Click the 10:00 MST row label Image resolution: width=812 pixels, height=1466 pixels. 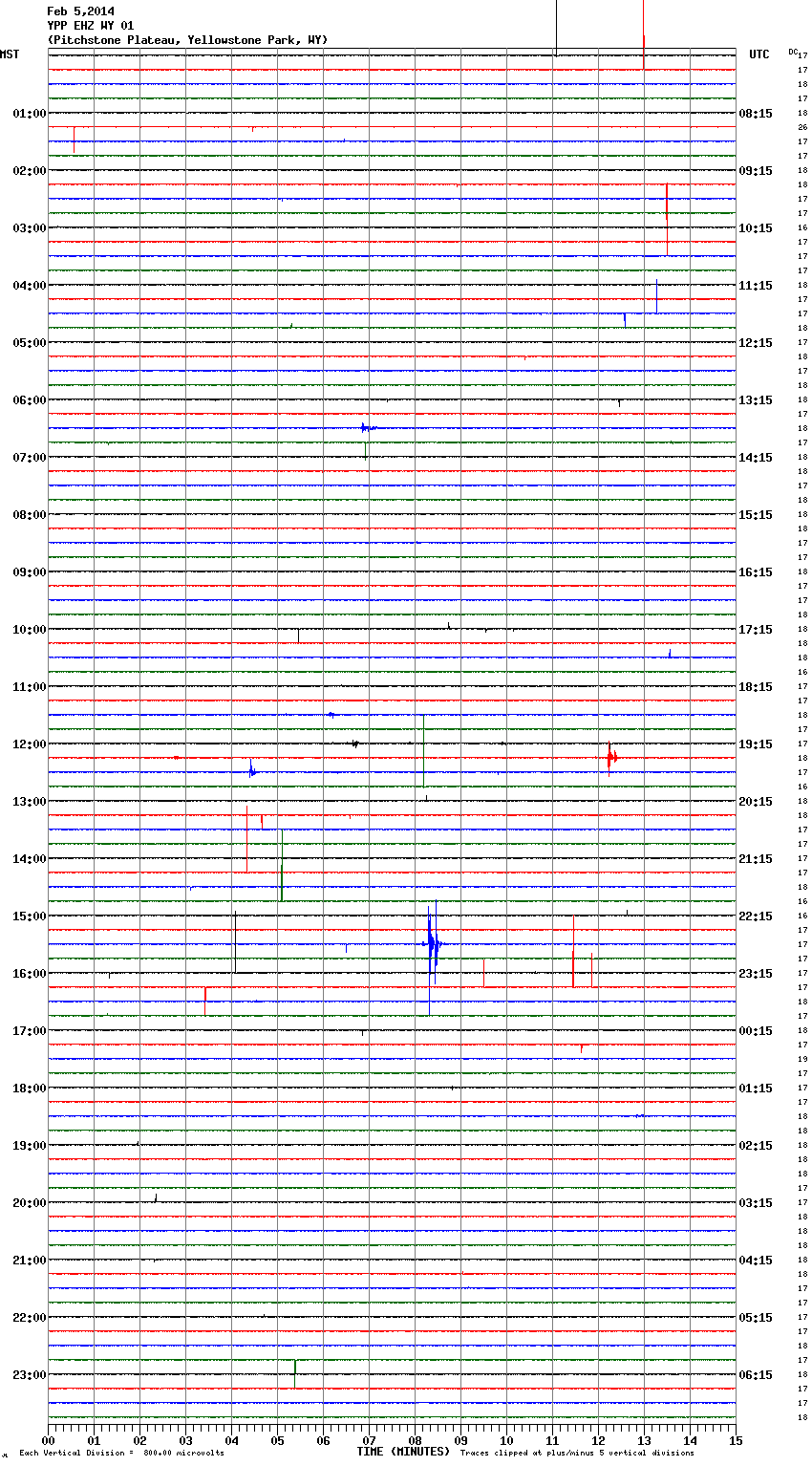point(29,629)
